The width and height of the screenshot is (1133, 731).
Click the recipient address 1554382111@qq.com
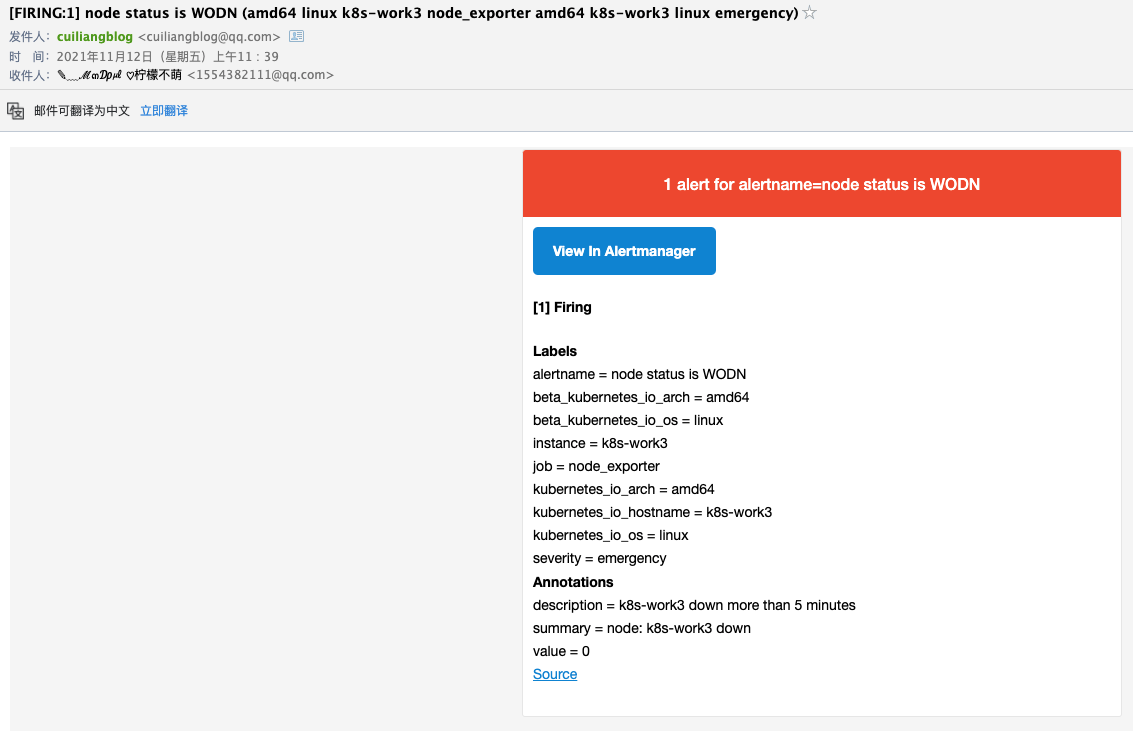[x=260, y=75]
